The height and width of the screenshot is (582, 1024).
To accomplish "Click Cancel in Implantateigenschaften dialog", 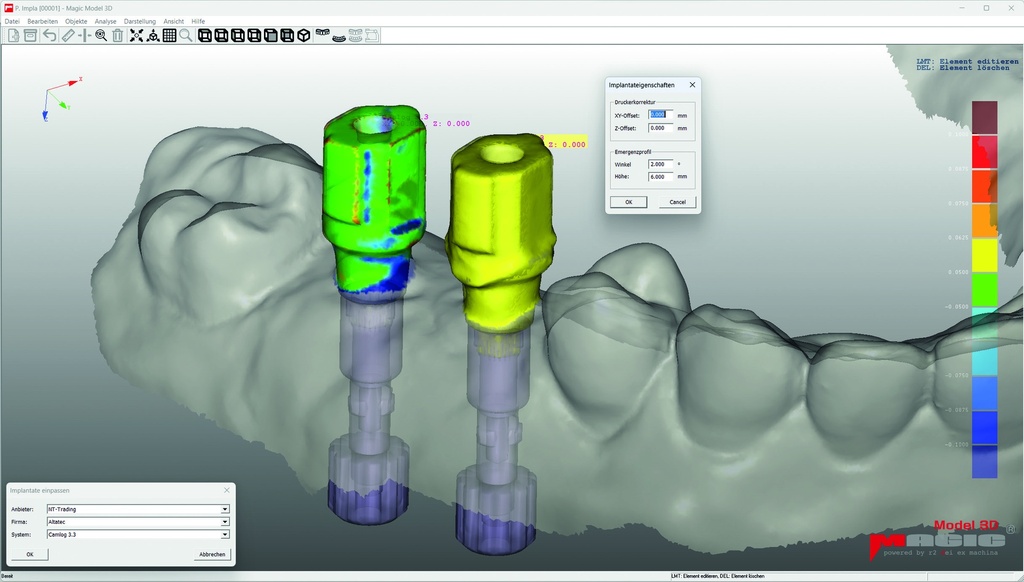I will tap(677, 202).
